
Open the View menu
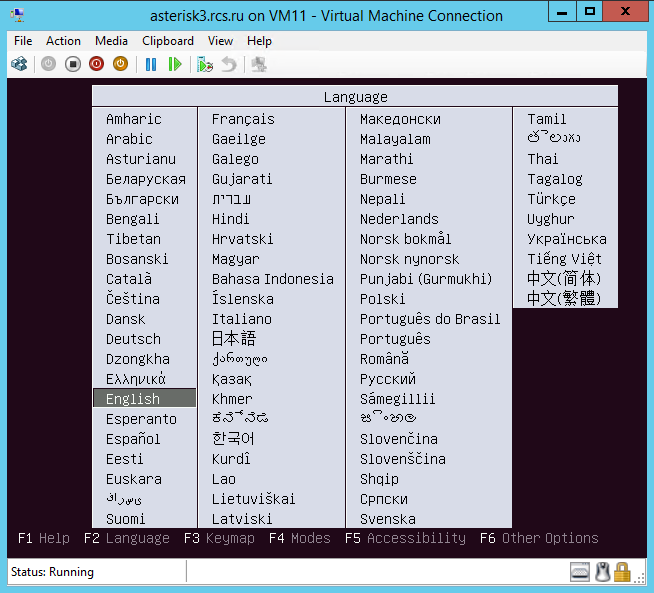220,41
